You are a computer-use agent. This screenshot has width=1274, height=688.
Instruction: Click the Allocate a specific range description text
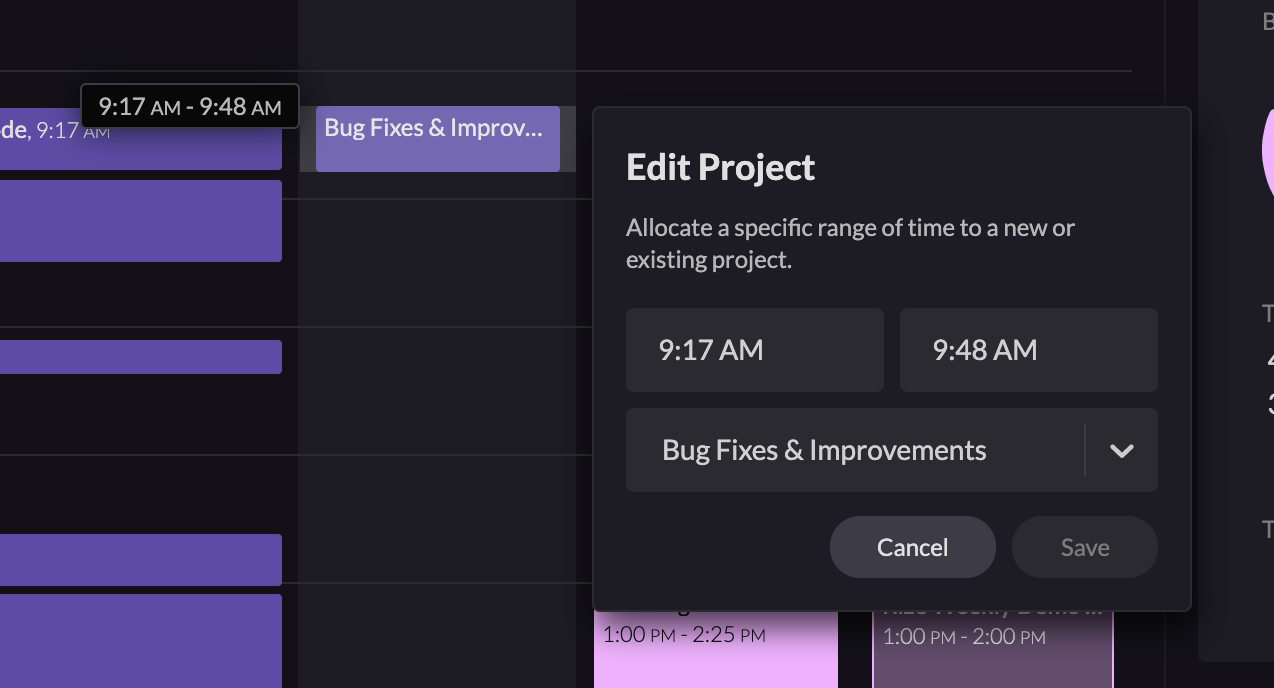pyautogui.click(x=850, y=244)
